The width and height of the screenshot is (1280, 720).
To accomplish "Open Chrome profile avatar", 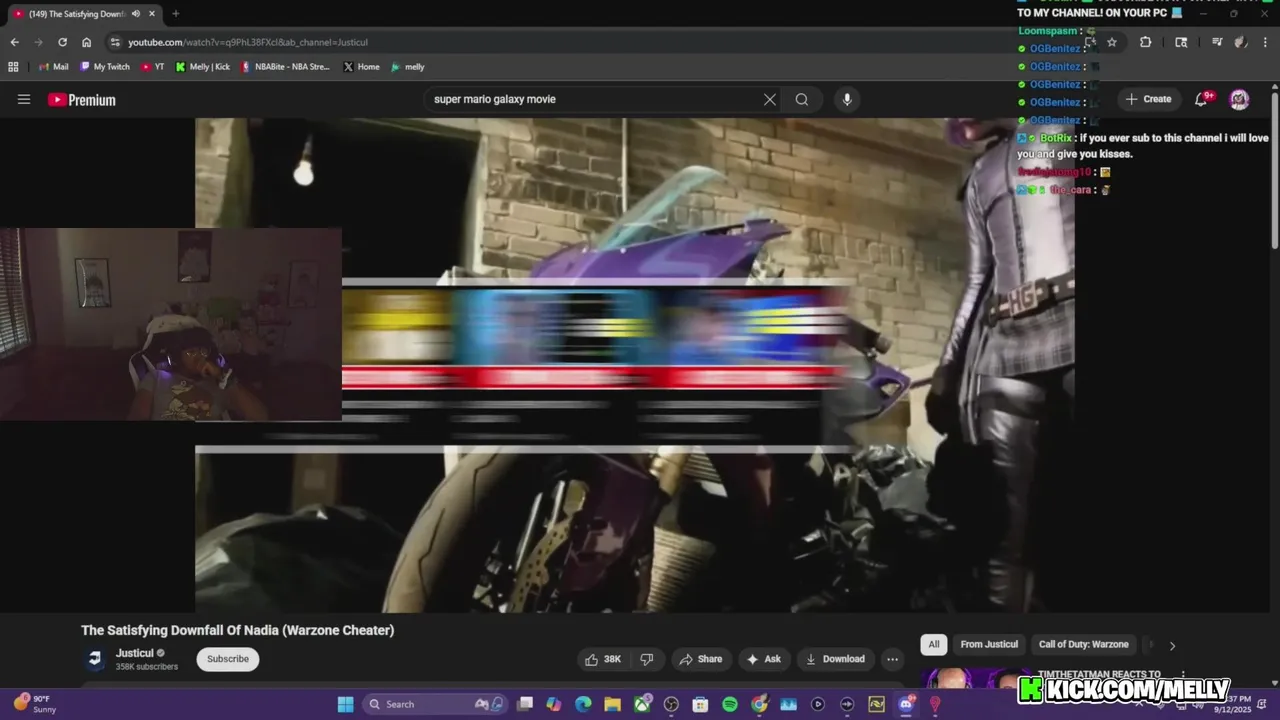I will [x=1240, y=42].
